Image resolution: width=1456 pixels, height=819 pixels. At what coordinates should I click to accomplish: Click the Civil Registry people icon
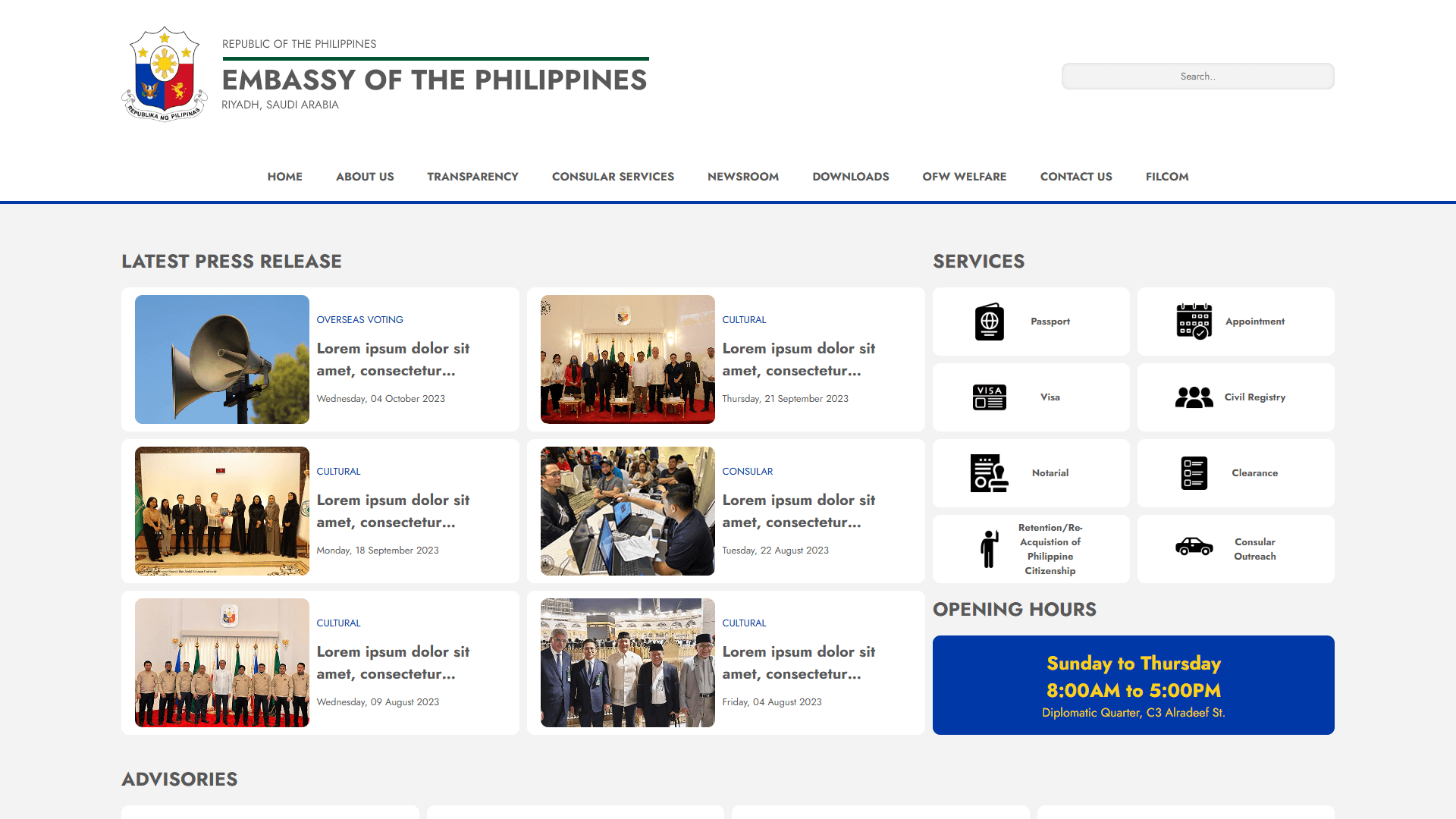(1194, 397)
